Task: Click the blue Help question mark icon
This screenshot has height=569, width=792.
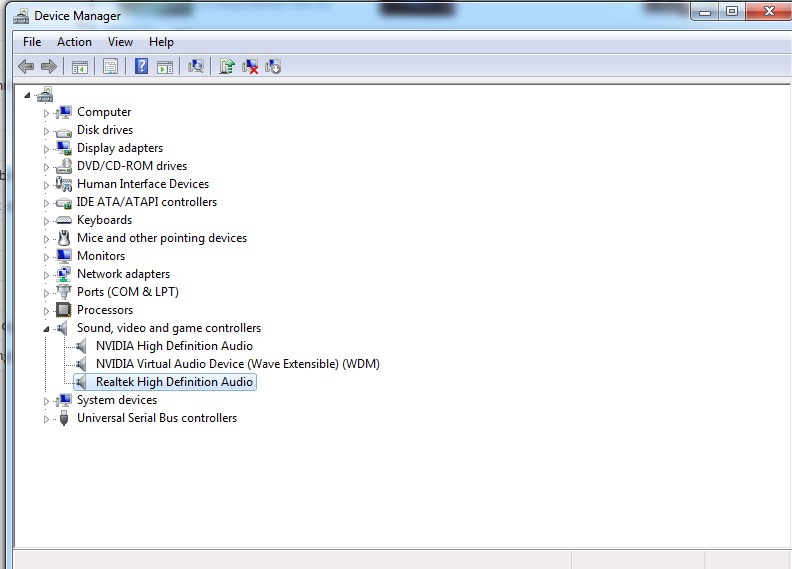Action: [x=141, y=66]
